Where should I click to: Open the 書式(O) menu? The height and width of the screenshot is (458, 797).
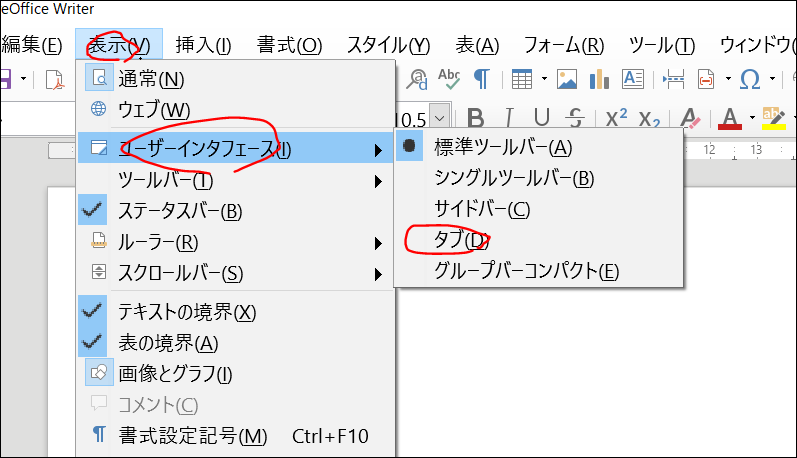(289, 45)
